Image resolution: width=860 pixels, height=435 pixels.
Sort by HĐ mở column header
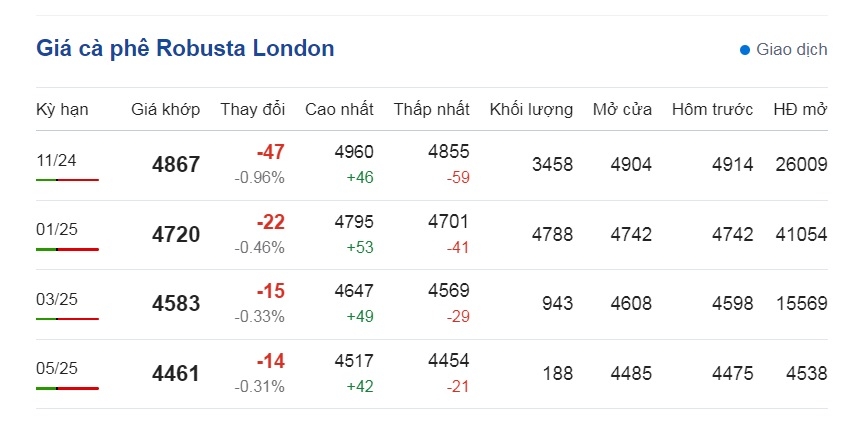click(800, 109)
